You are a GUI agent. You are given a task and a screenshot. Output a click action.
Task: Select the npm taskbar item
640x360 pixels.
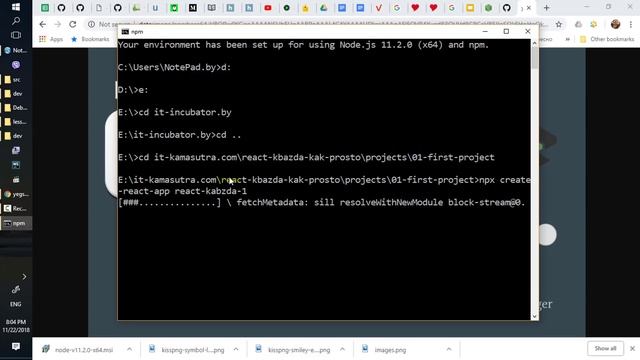click(16, 223)
